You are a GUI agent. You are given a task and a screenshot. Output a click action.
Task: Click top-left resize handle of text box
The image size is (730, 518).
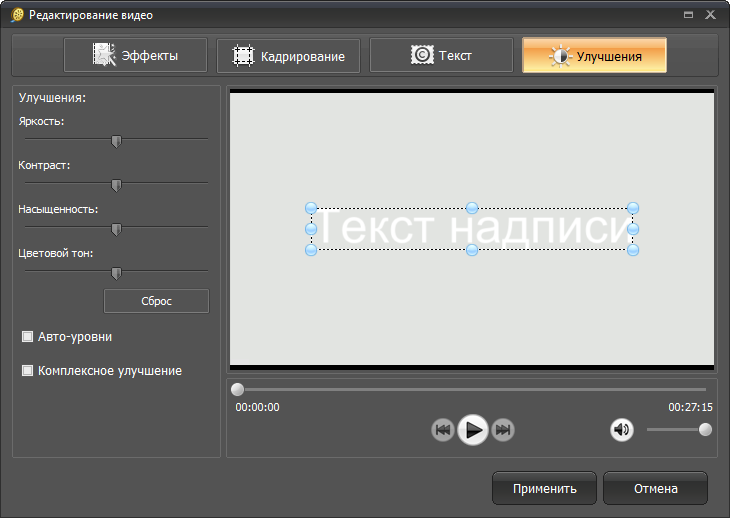[x=311, y=208]
